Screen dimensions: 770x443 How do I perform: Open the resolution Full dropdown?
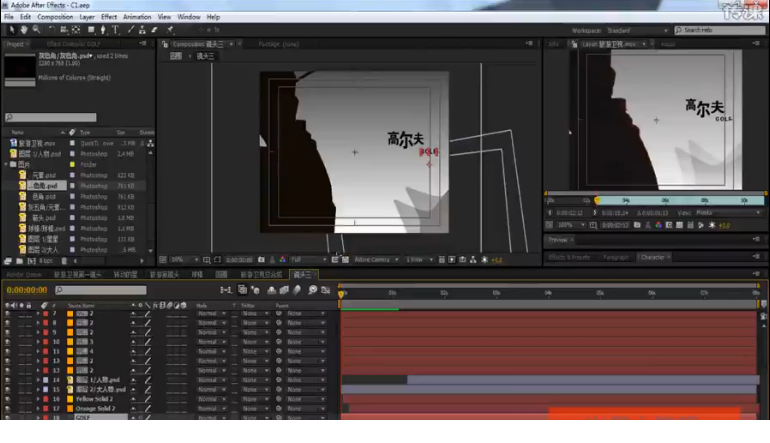coord(308,260)
